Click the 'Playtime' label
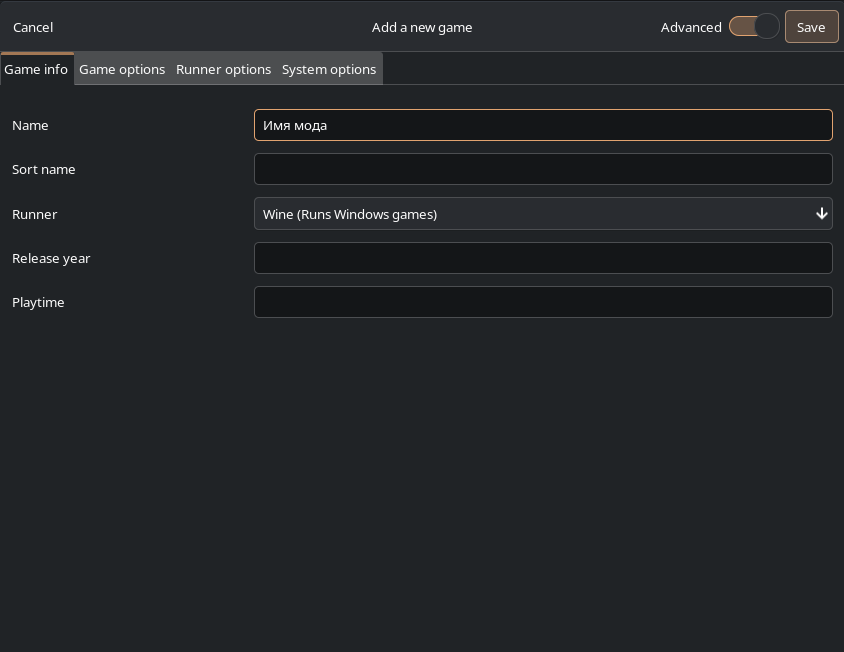Image resolution: width=844 pixels, height=652 pixels. pyautogui.click(x=38, y=302)
